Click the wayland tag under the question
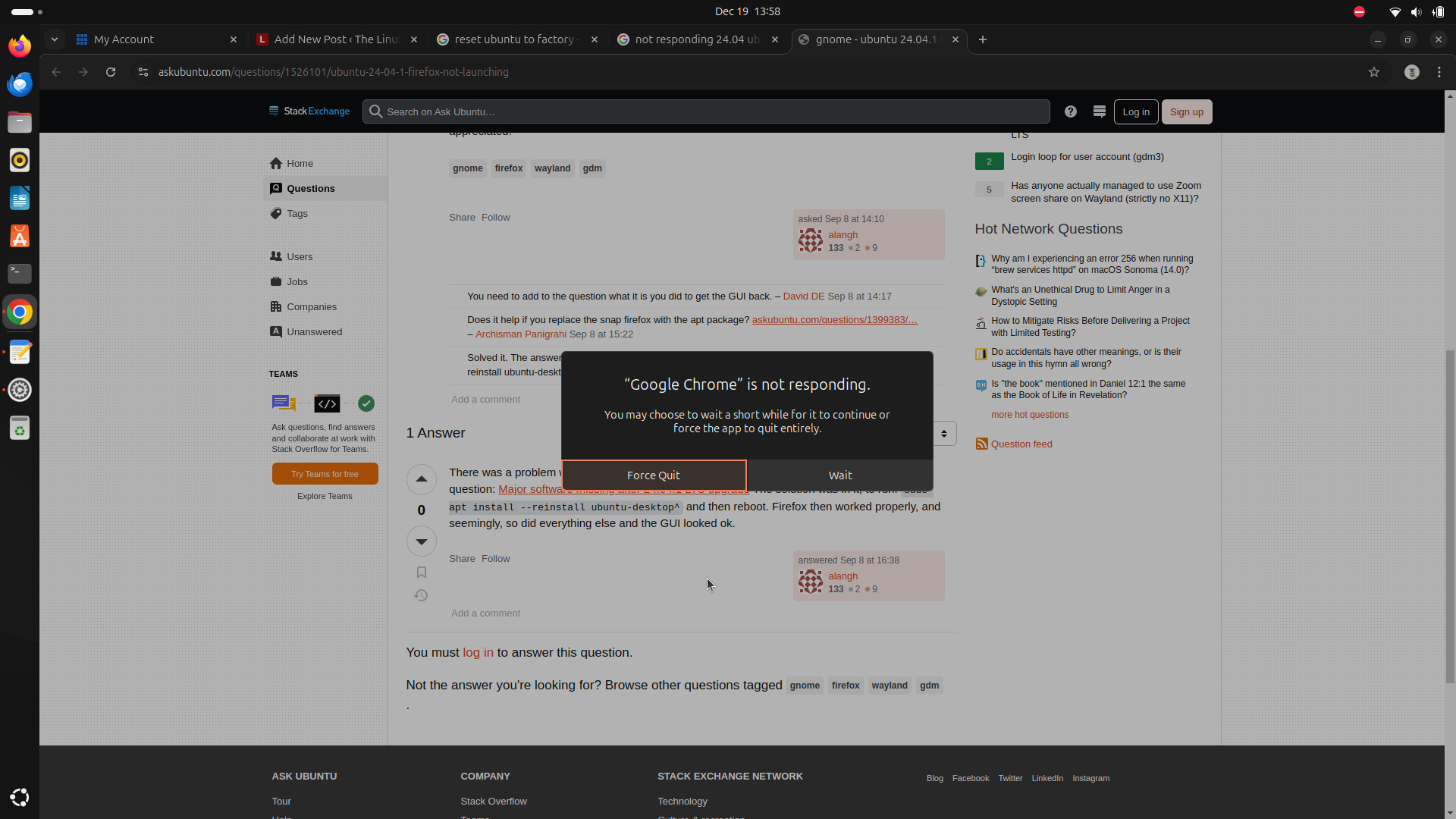Image resolution: width=1456 pixels, height=819 pixels. (552, 168)
